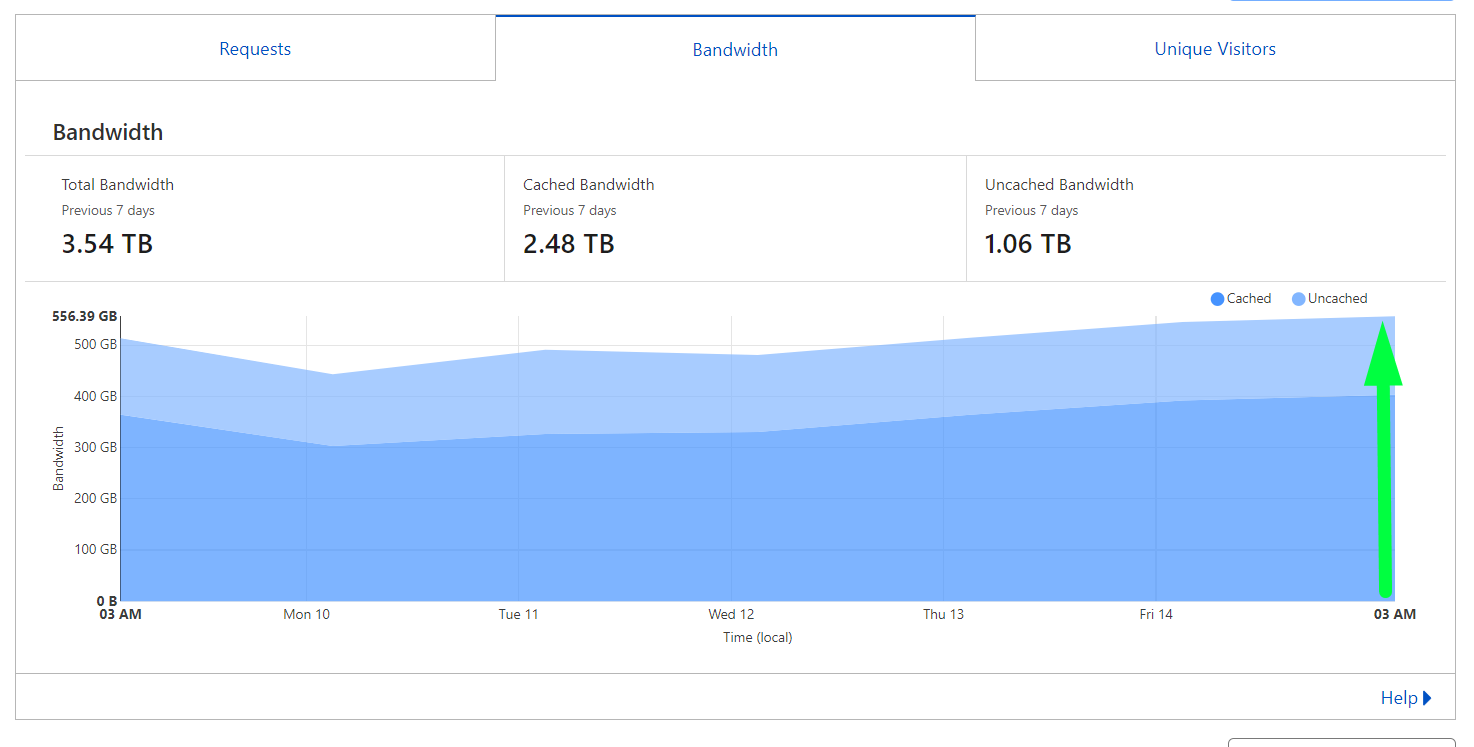Click the Cached Bandwidth 2.48 TB stat
Image resolution: width=1474 pixels, height=747 pixels.
click(x=568, y=244)
